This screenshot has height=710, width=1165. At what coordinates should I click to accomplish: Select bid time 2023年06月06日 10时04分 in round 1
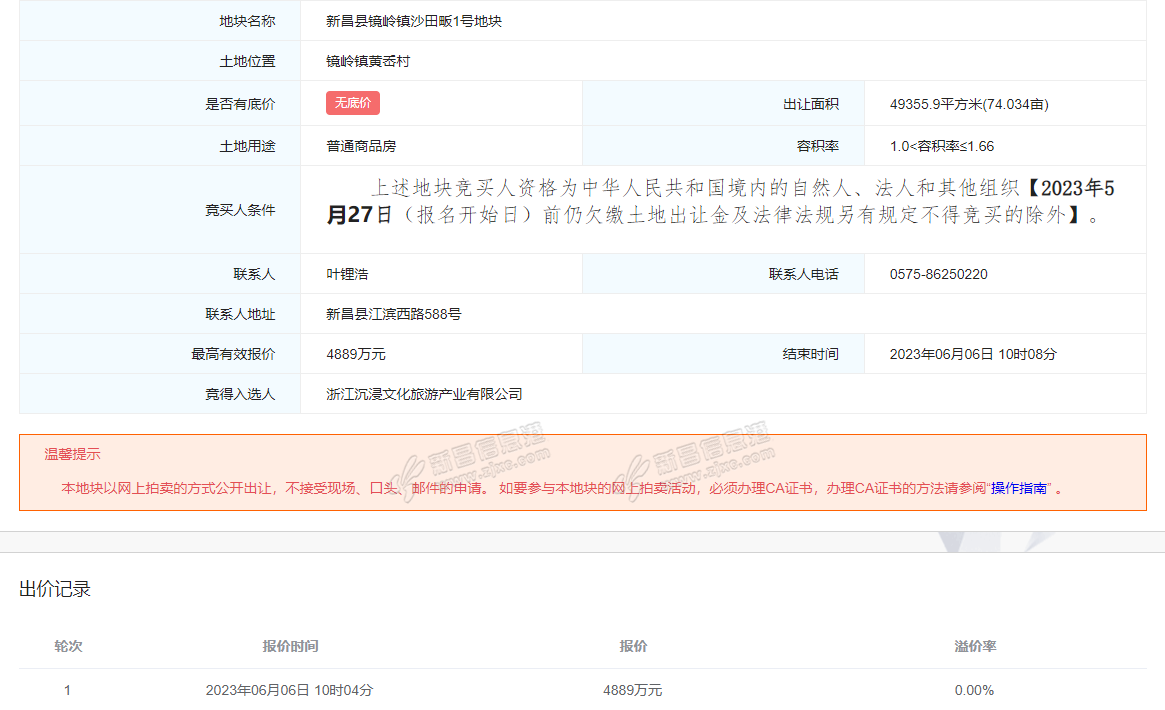tap(289, 690)
